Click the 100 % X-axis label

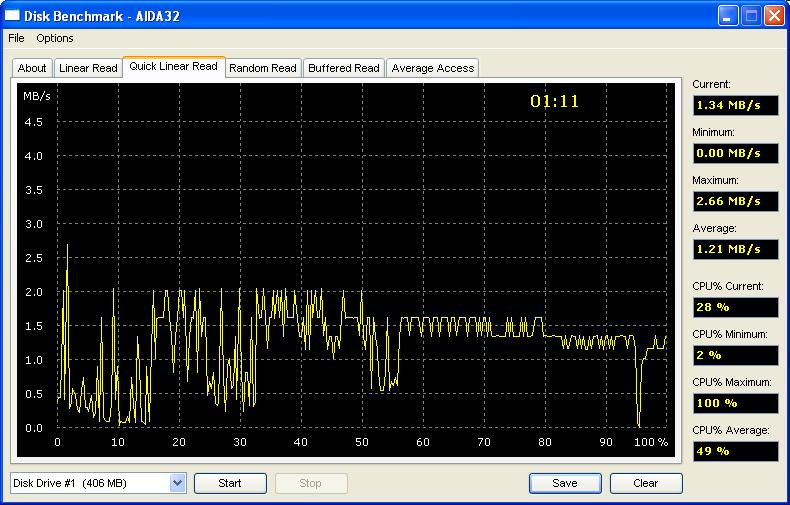click(651, 442)
